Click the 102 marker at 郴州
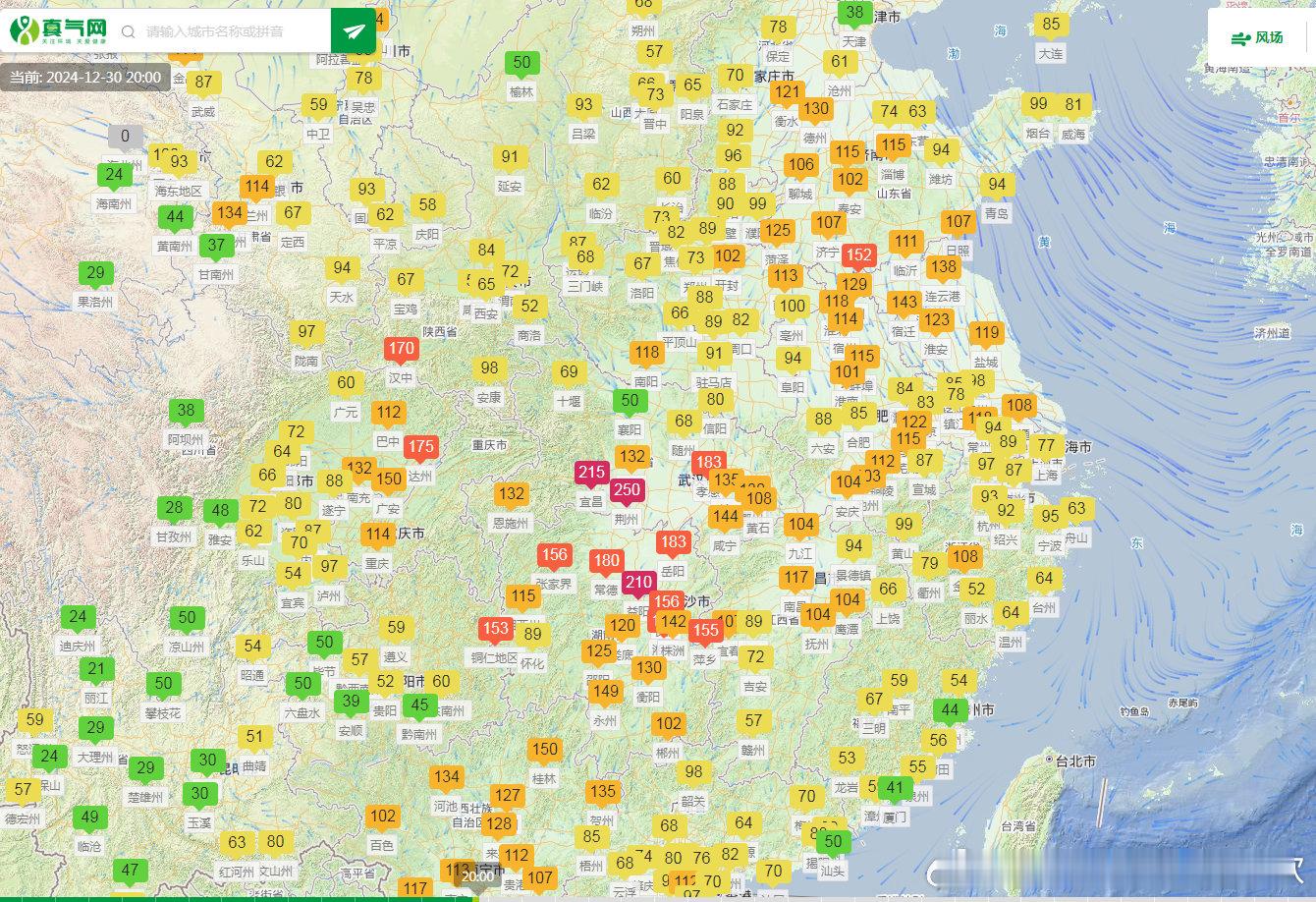1316x902 pixels. click(x=668, y=724)
